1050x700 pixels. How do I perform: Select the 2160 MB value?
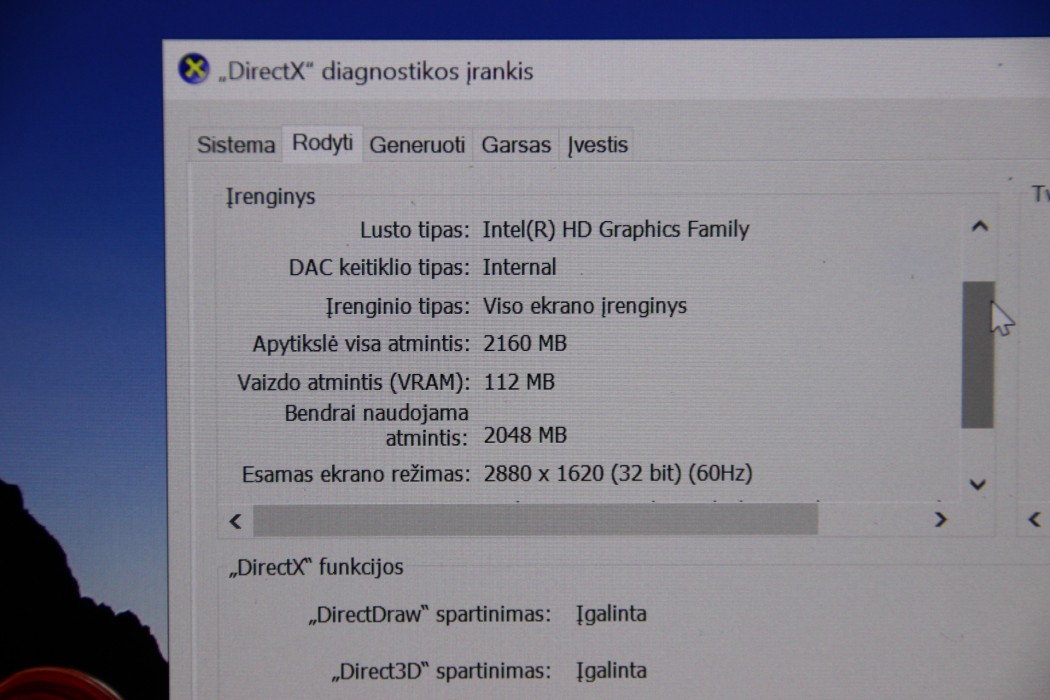coord(525,344)
